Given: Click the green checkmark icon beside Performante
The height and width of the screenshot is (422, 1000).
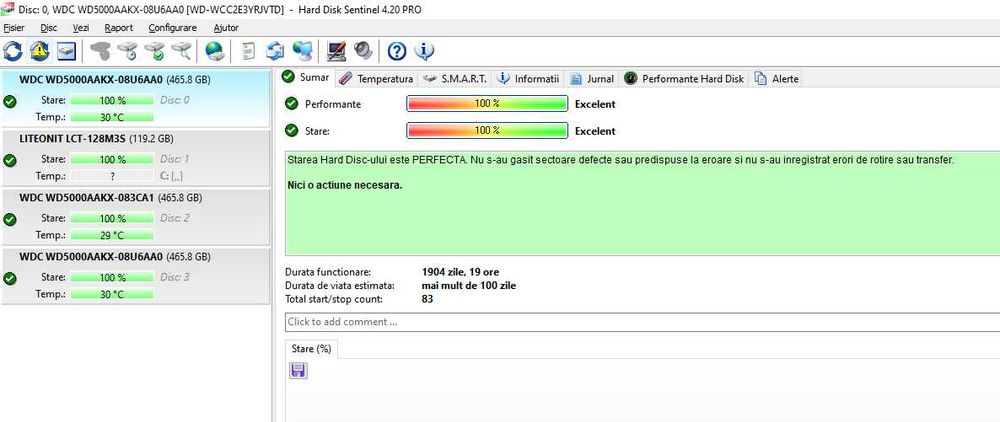Looking at the screenshot, I should click(291, 103).
